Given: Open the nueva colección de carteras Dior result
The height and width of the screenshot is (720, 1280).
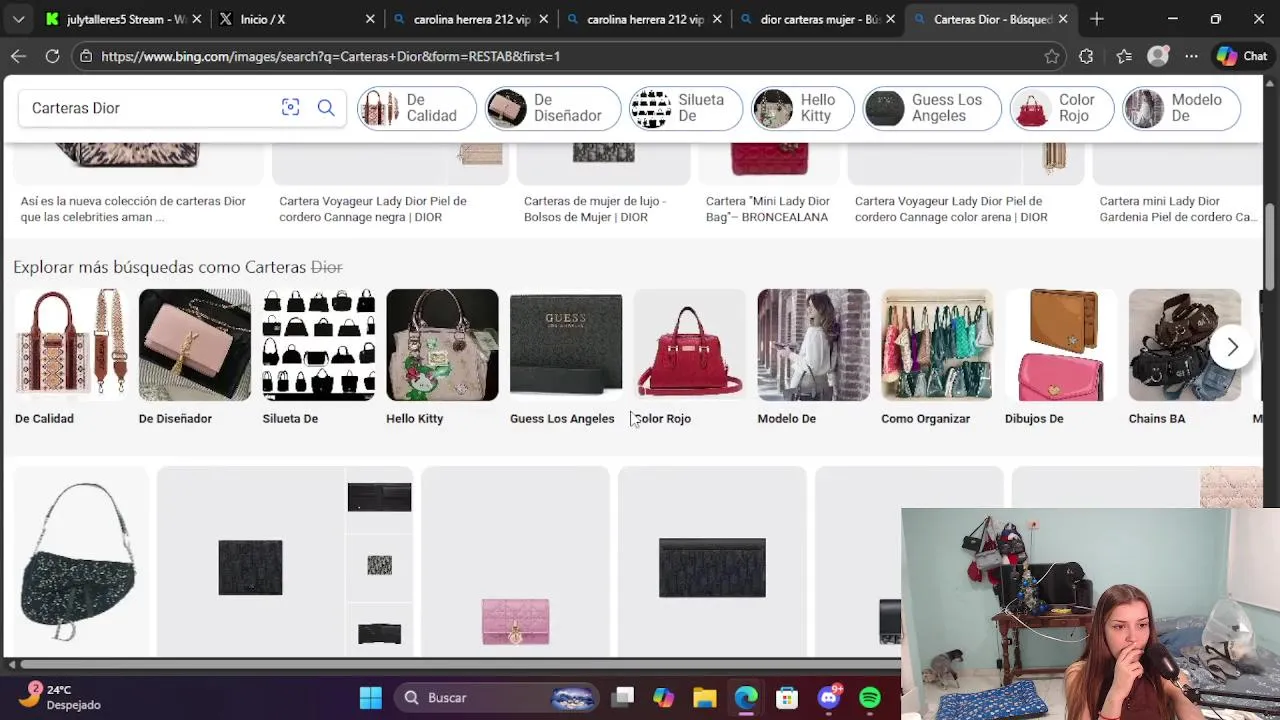Looking at the screenshot, I should [133, 209].
